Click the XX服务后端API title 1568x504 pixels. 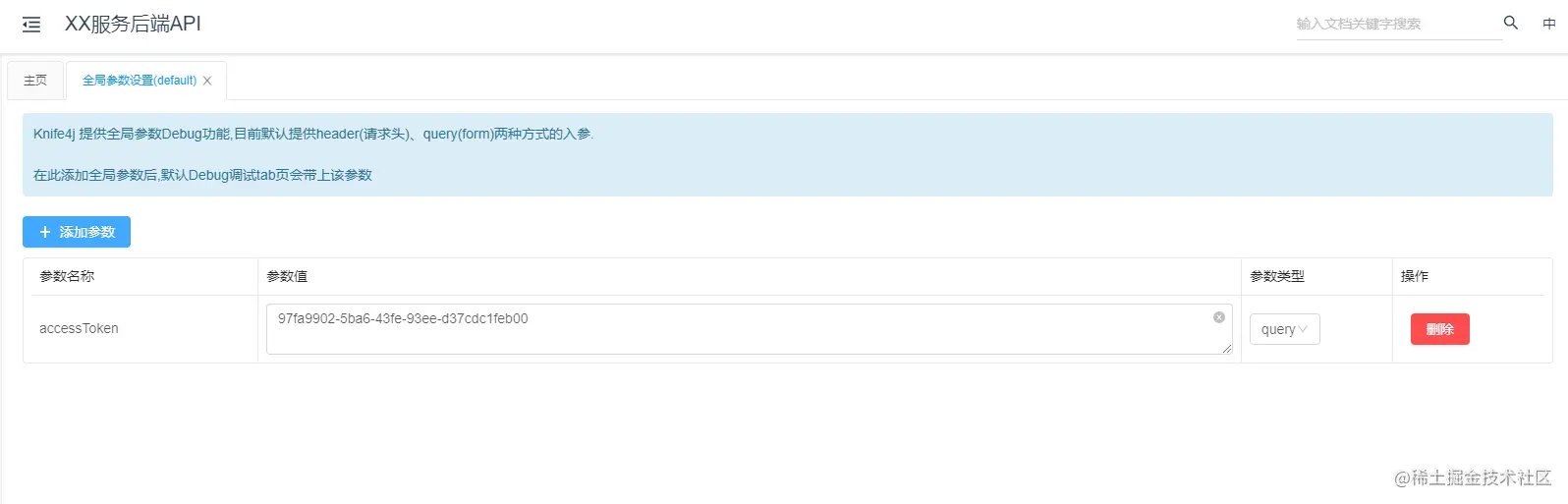(133, 24)
